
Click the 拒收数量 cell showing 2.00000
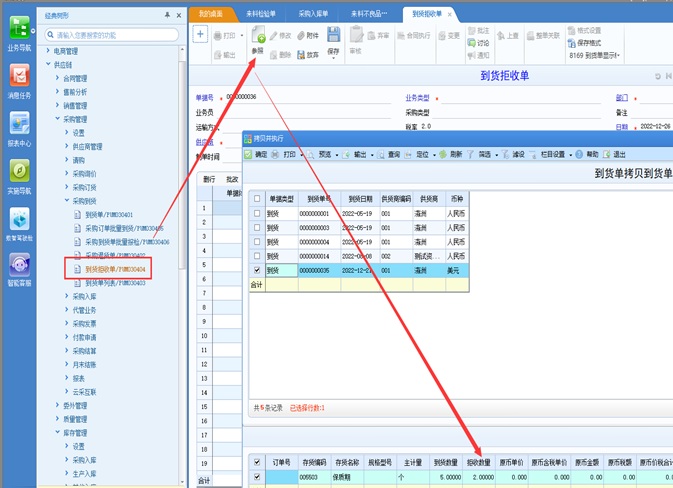pyautogui.click(x=479, y=477)
